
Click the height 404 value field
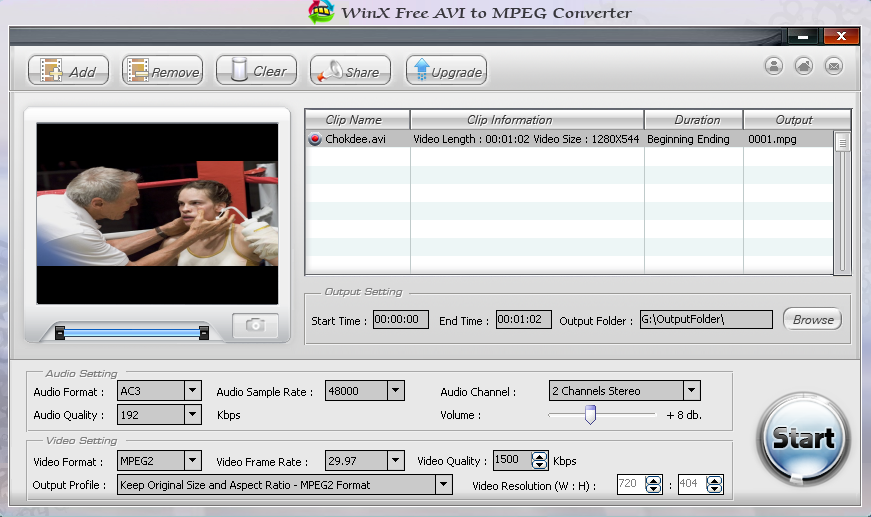coord(692,484)
